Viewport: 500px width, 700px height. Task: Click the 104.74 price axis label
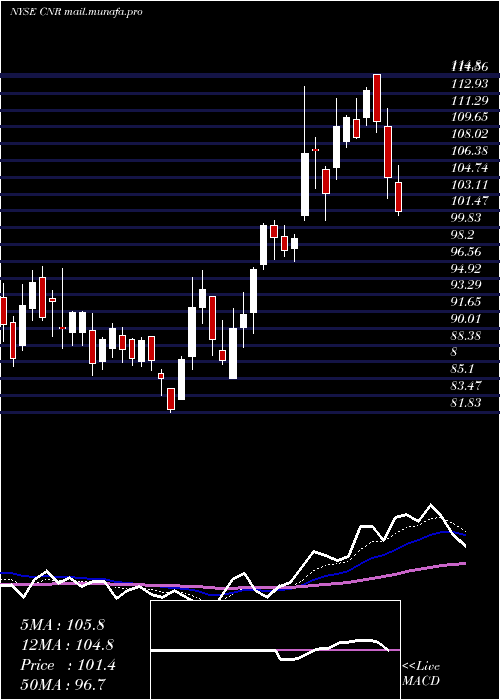pos(470,167)
